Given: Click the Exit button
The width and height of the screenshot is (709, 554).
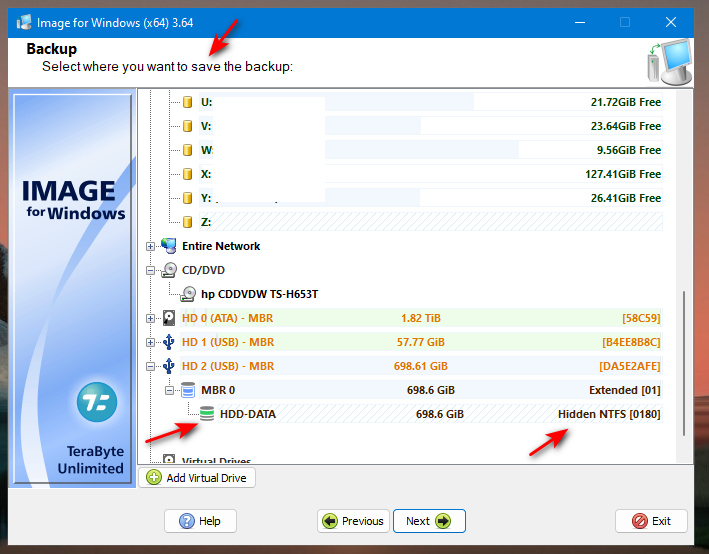Looking at the screenshot, I should 651,521.
